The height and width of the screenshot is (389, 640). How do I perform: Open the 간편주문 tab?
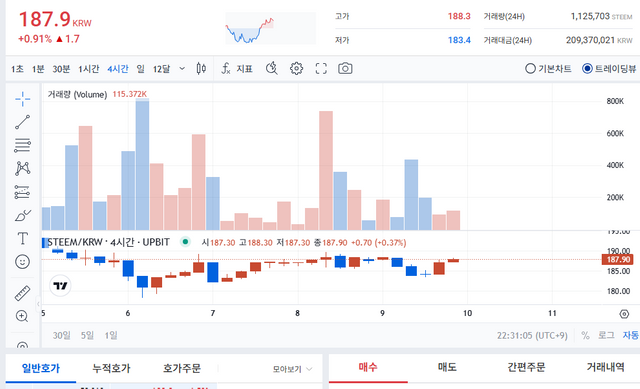tap(526, 368)
